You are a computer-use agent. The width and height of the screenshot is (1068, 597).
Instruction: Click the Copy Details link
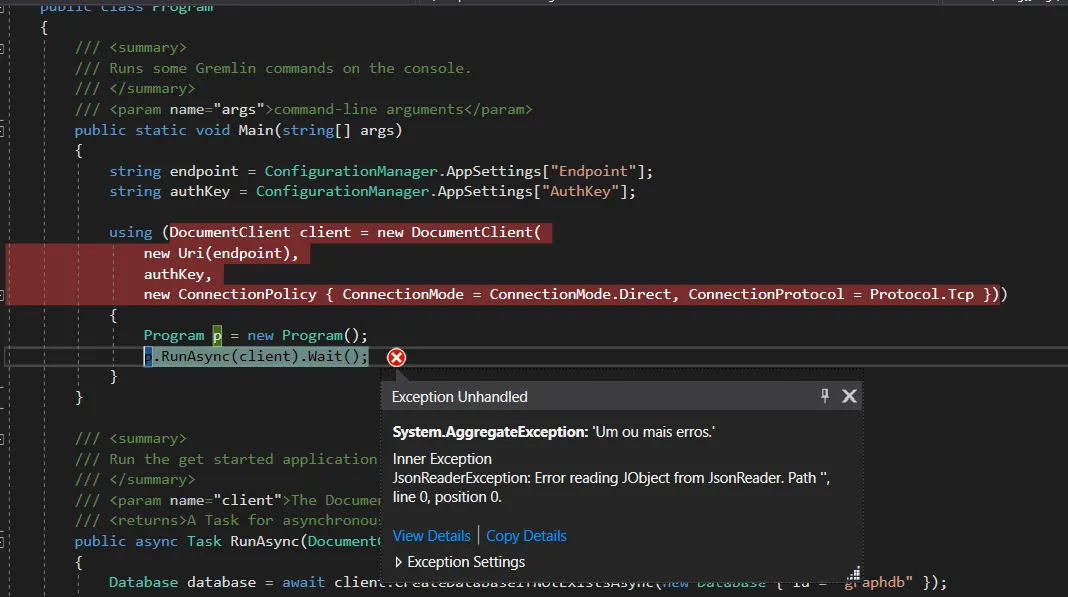point(526,536)
